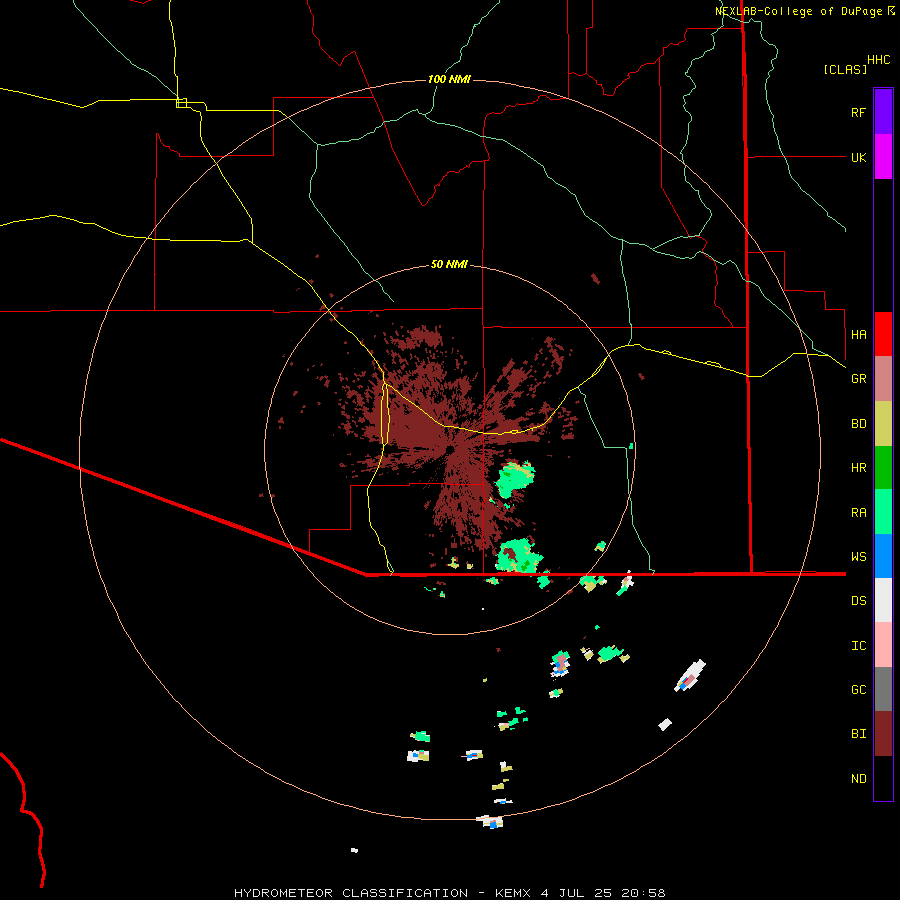Click the 'BI' legend label
900x900 pixels.
pos(858,734)
